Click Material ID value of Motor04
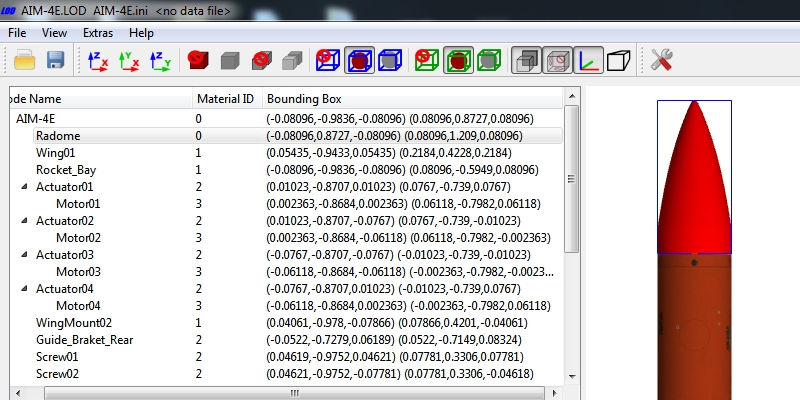The image size is (800, 400). [x=198, y=306]
